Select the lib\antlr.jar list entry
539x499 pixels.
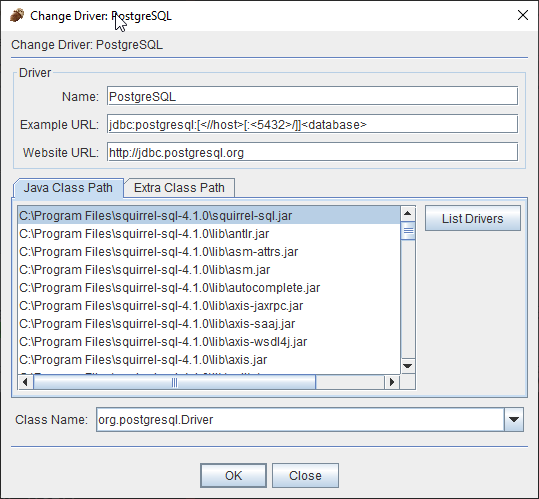[209, 234]
